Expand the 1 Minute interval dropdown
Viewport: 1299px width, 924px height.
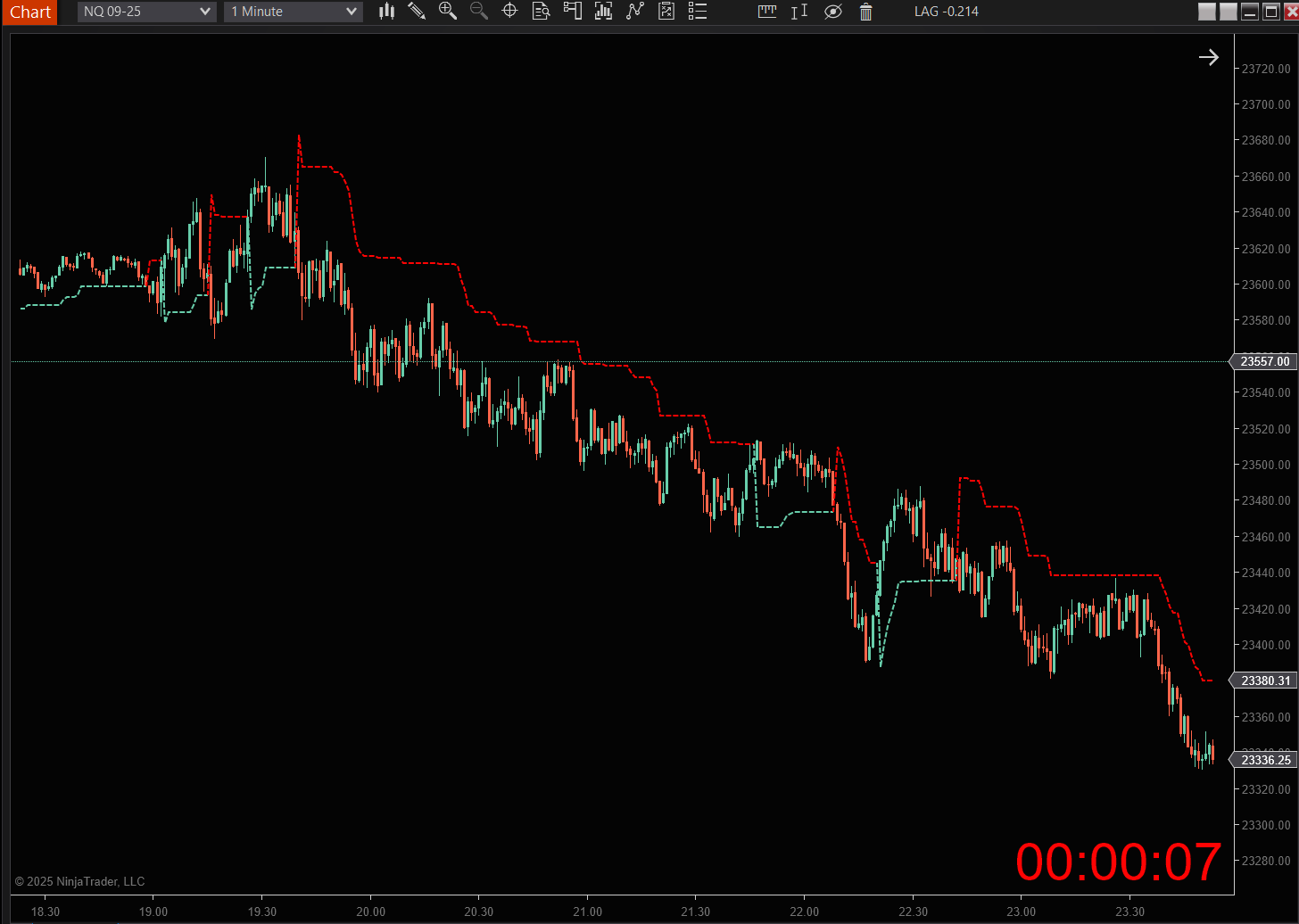352,12
